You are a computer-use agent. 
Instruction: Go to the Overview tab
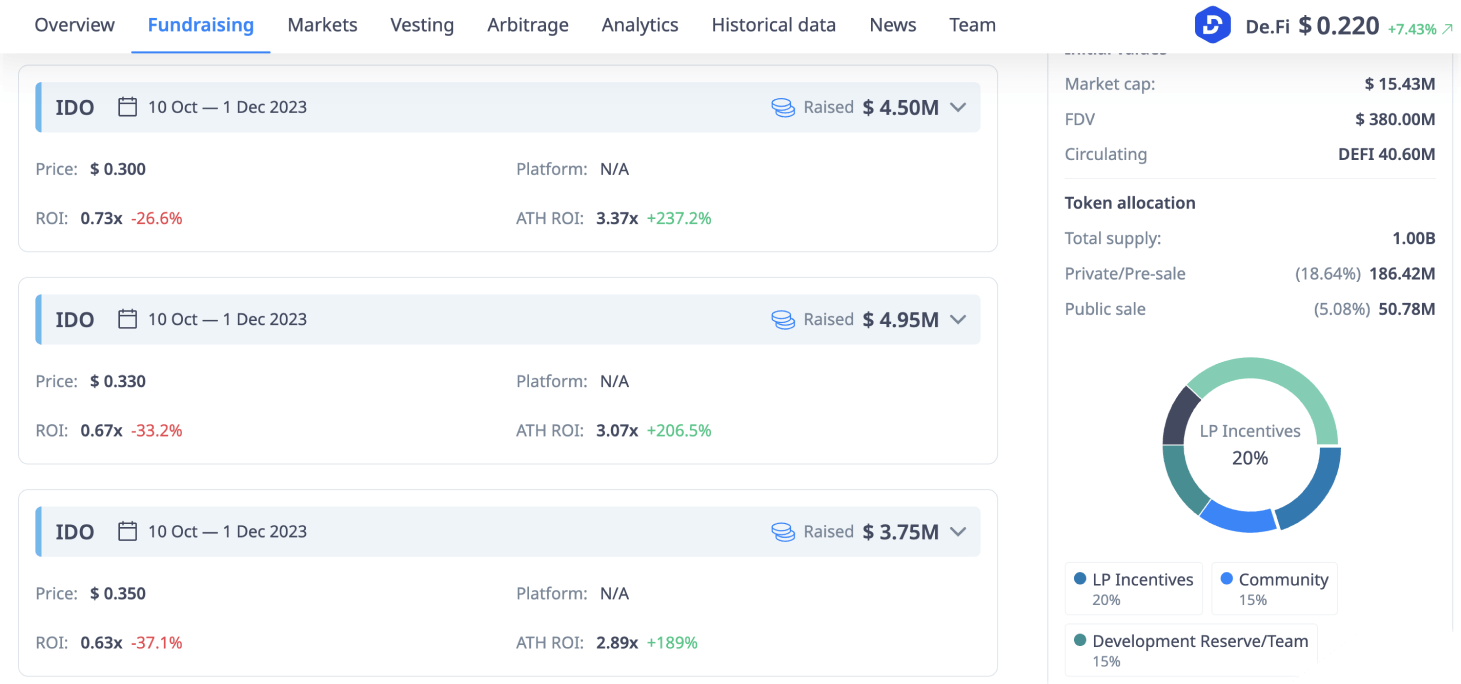74,25
